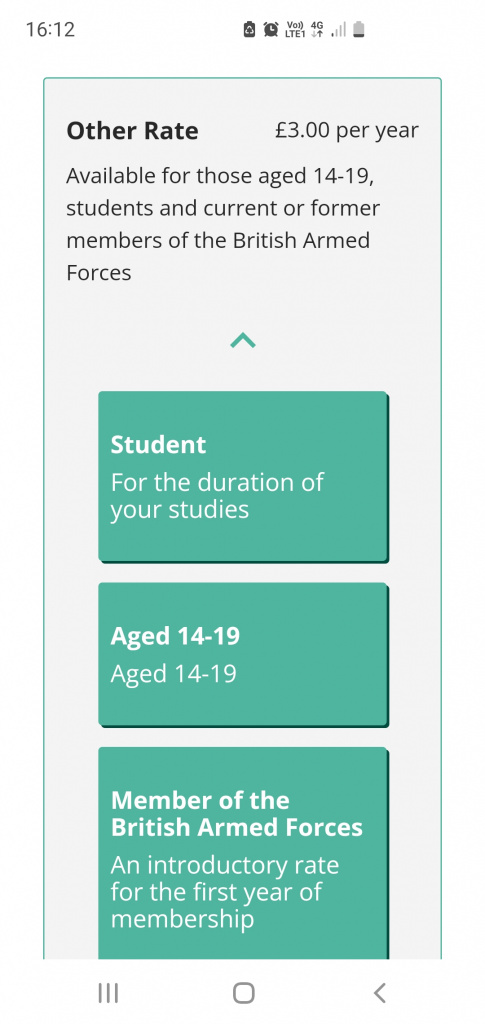
Task: Click 'For the duration of your studies' text
Action: (217, 496)
